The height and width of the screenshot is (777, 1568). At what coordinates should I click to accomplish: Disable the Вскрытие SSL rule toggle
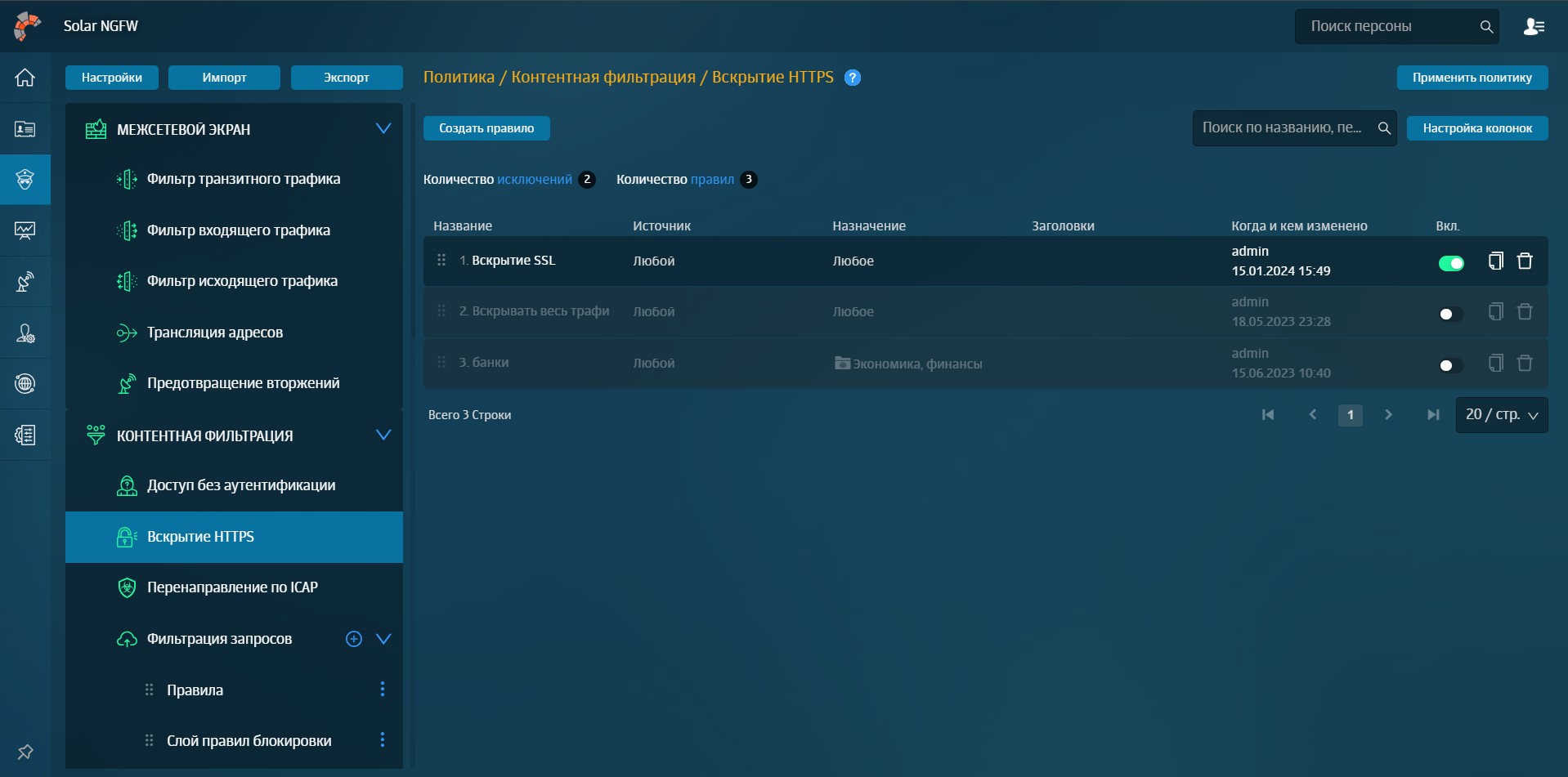(1451, 263)
